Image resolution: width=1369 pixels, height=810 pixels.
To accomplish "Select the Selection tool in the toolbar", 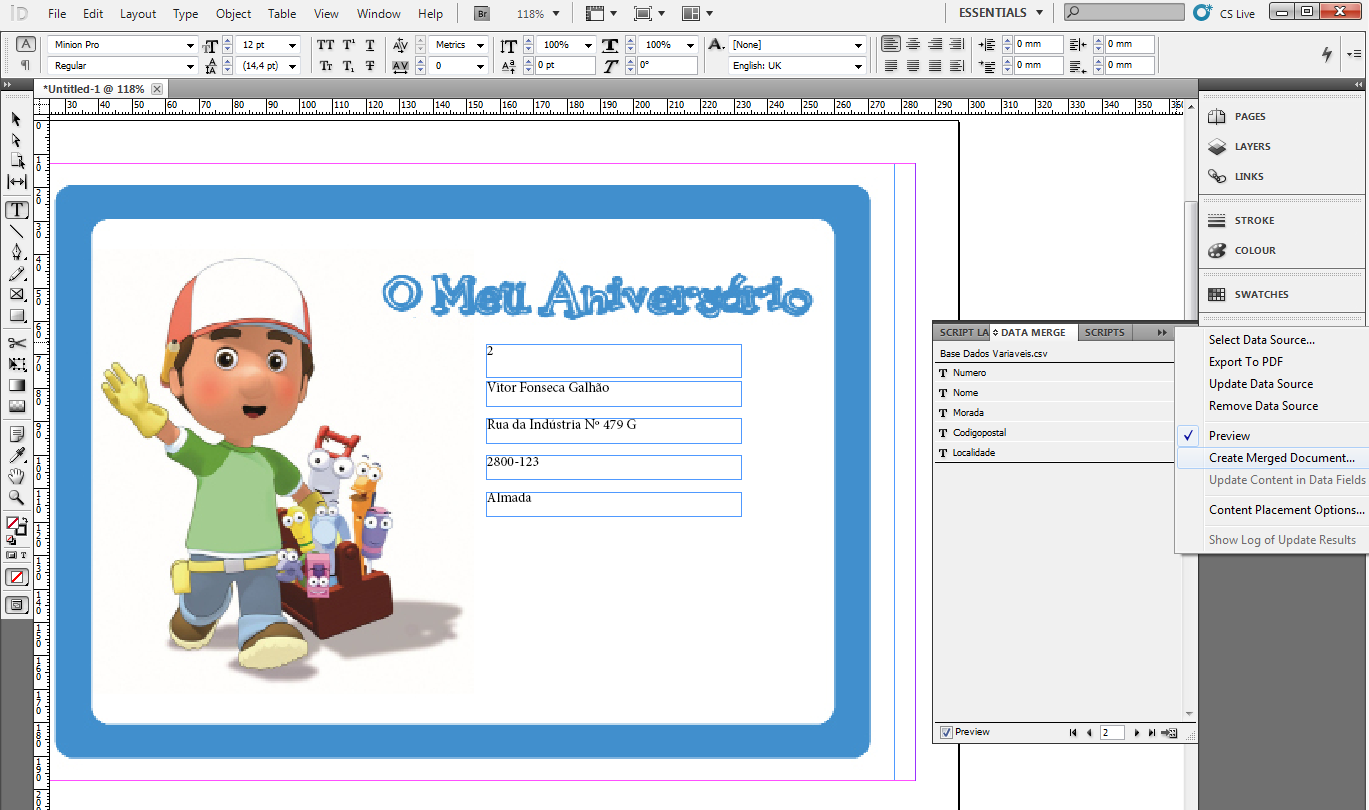I will [15, 119].
